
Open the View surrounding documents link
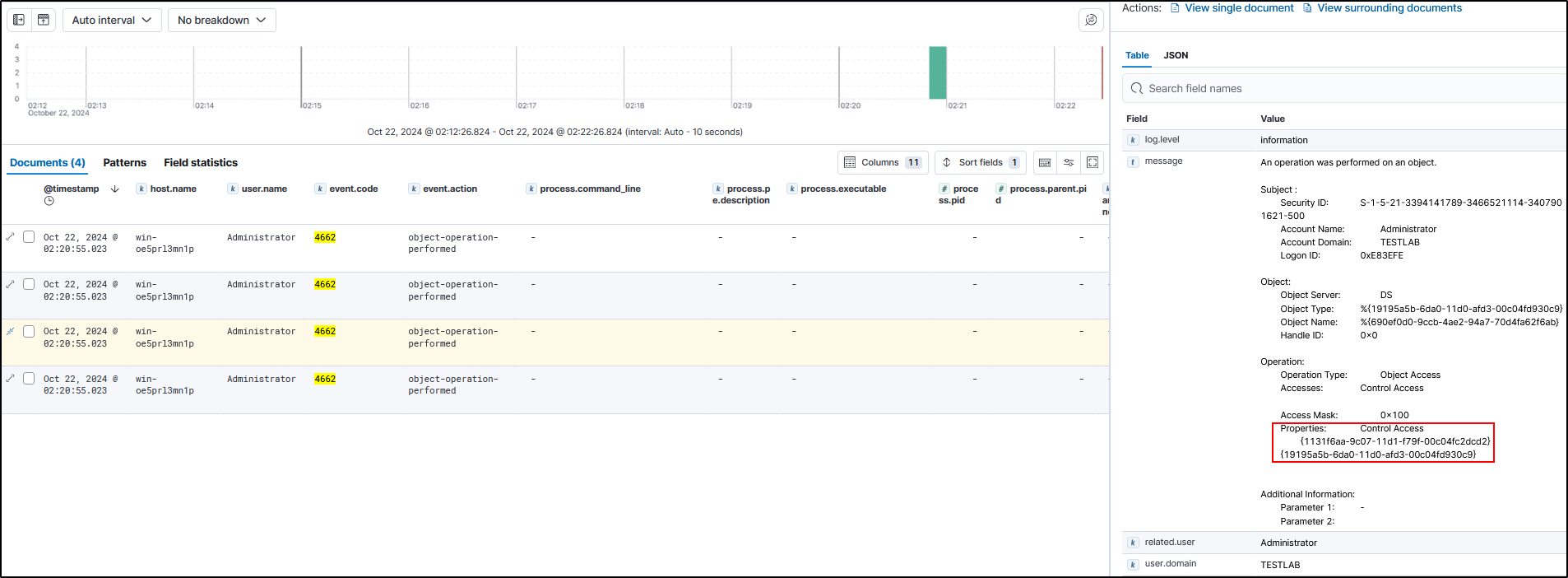coord(1389,8)
